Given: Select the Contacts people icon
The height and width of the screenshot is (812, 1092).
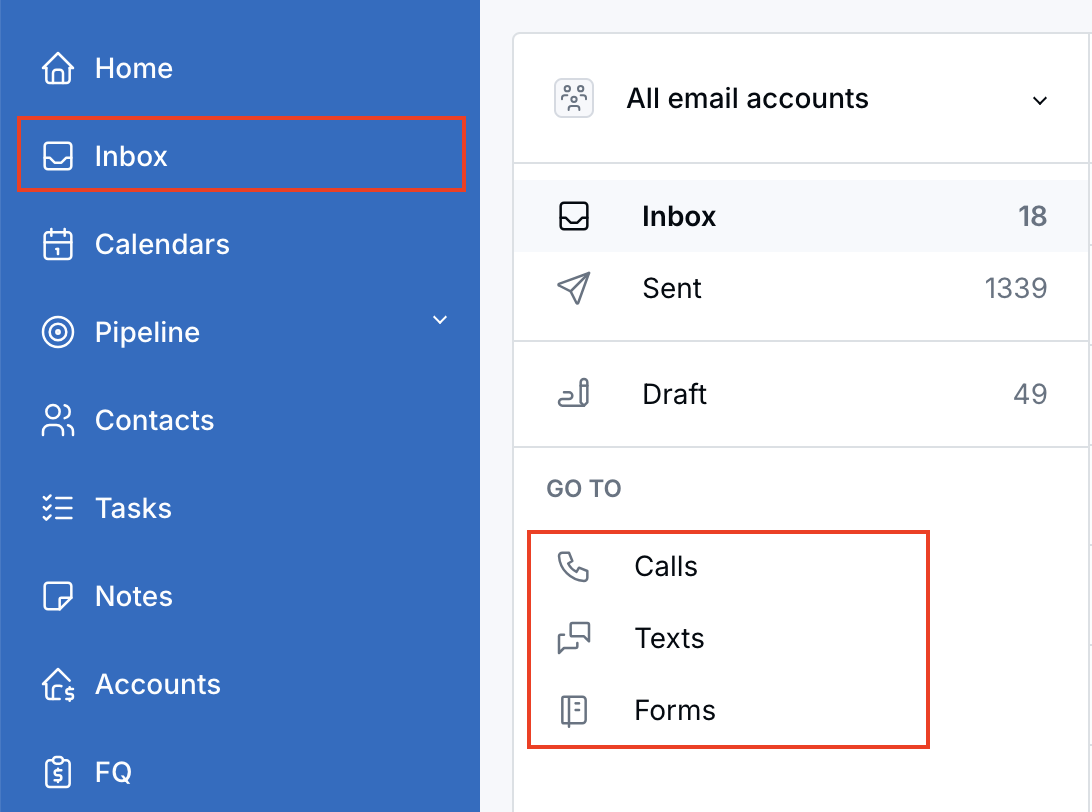Looking at the screenshot, I should tap(58, 419).
